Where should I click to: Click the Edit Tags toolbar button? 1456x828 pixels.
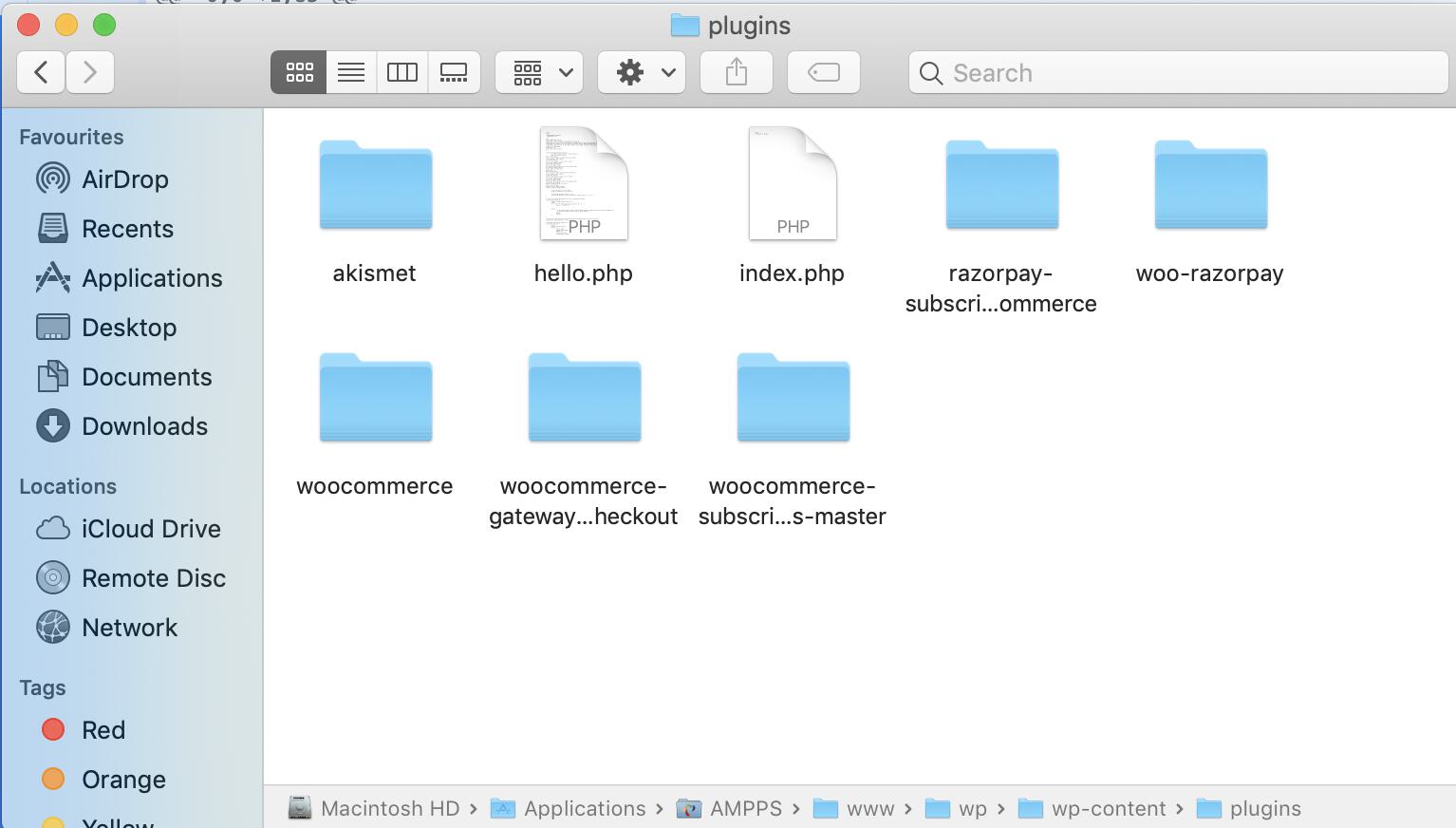click(x=824, y=72)
